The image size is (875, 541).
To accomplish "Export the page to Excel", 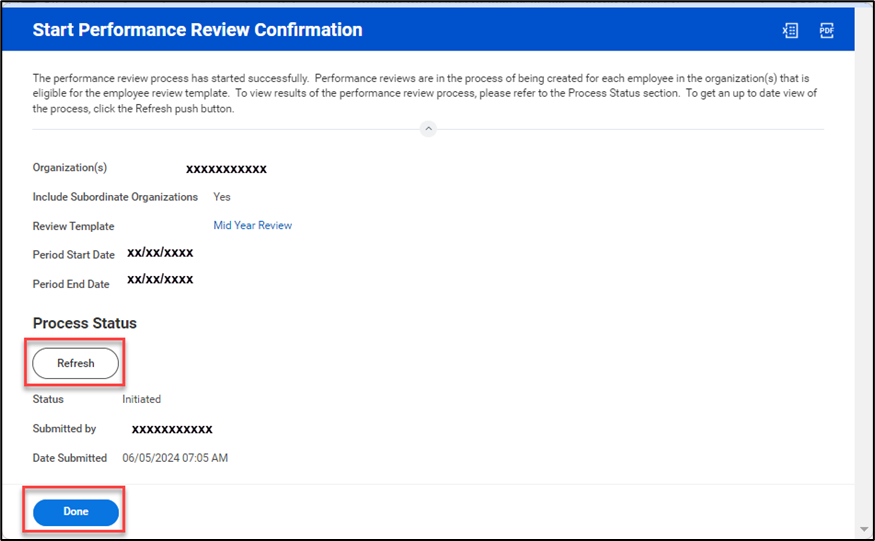I will (x=790, y=31).
